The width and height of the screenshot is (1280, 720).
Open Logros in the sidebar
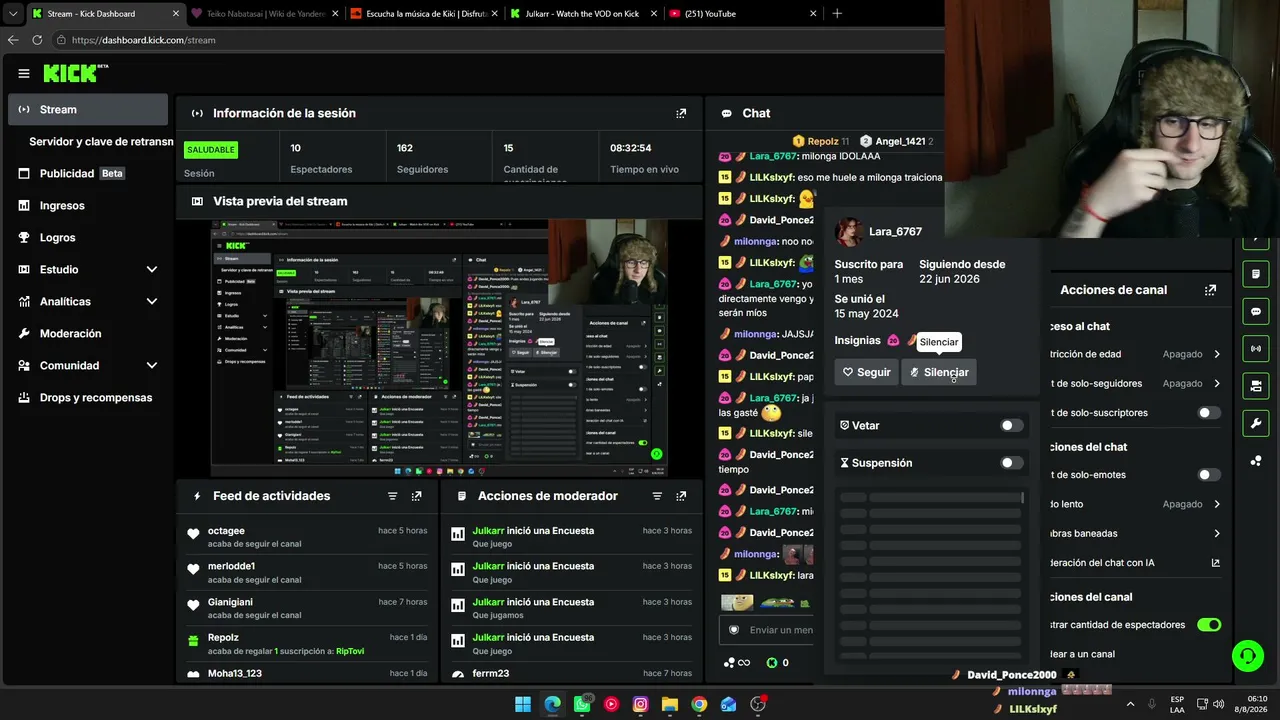point(88,238)
